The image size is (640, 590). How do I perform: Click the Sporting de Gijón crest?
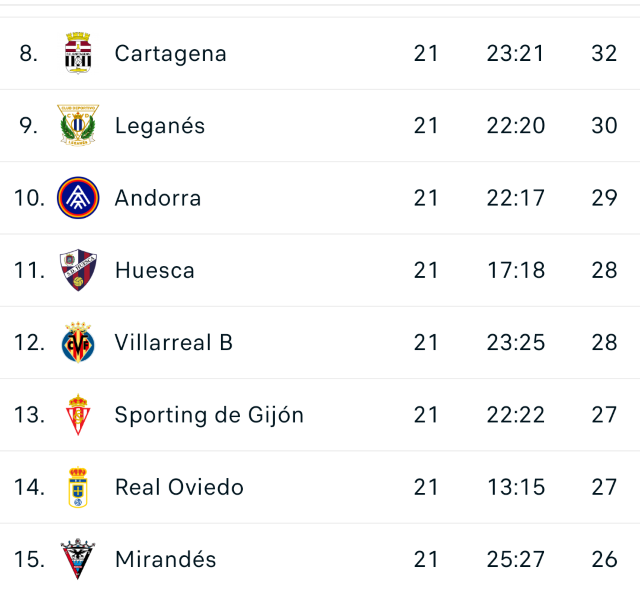pos(78,415)
